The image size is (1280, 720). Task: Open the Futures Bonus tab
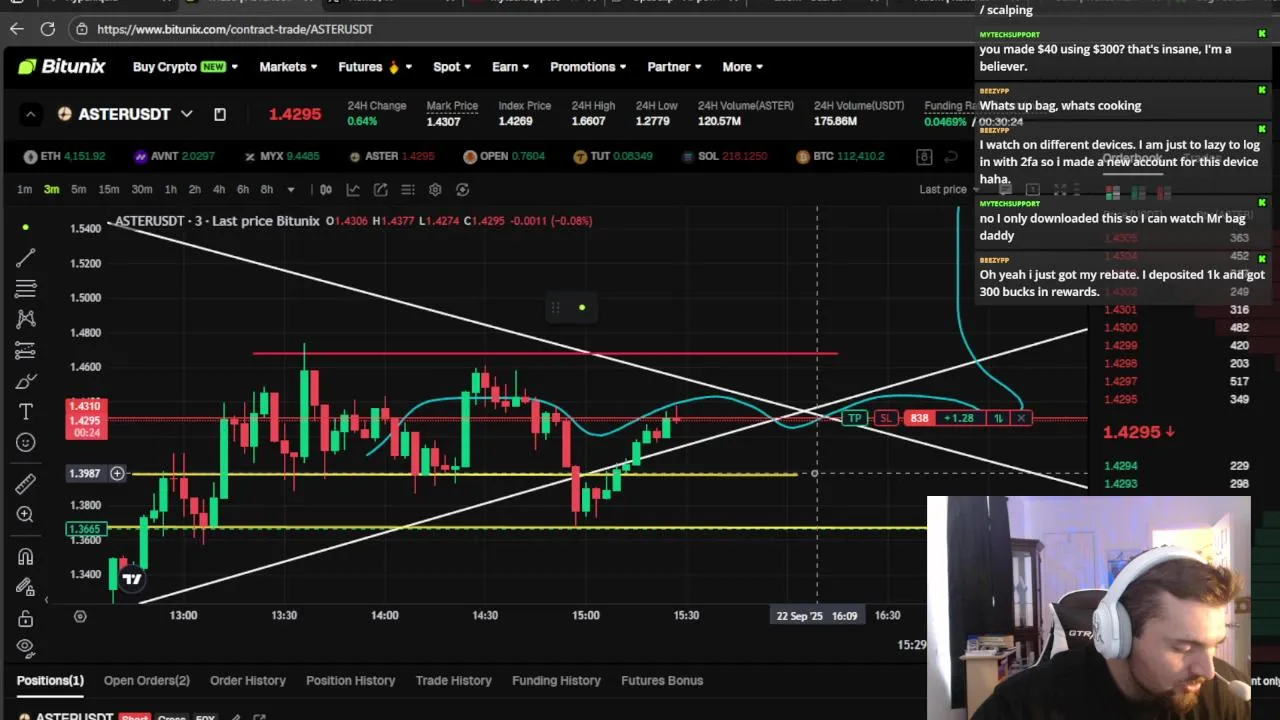[x=662, y=680]
